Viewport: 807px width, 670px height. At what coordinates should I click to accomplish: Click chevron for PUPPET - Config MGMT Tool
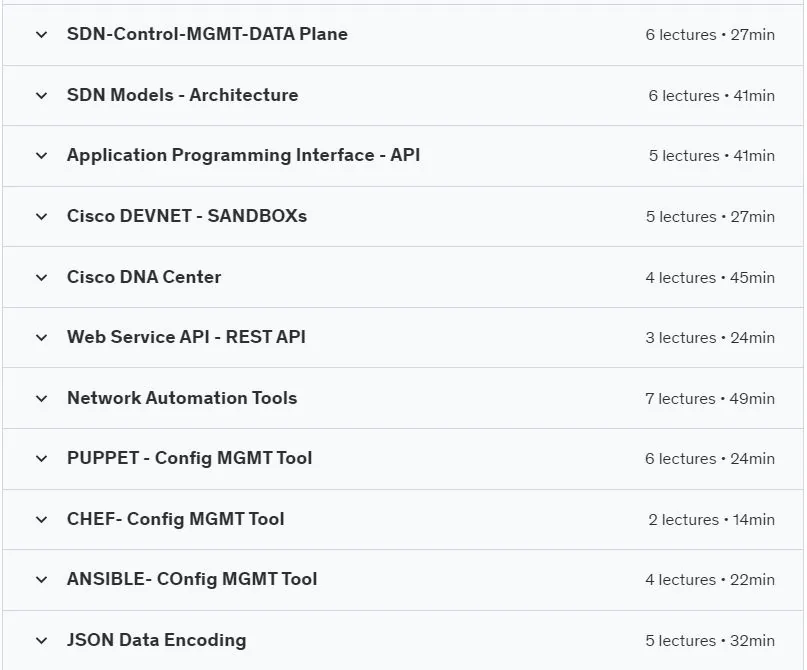tap(42, 459)
